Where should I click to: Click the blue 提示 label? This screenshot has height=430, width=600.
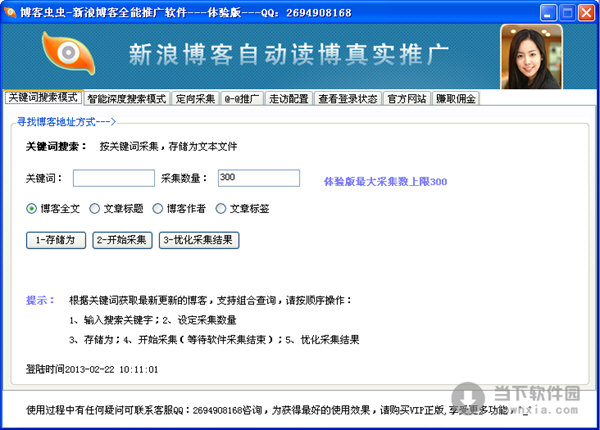click(x=40, y=300)
